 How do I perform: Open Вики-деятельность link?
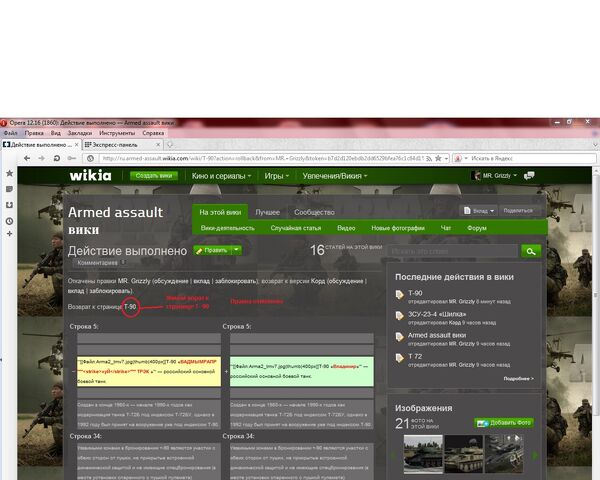(227, 228)
